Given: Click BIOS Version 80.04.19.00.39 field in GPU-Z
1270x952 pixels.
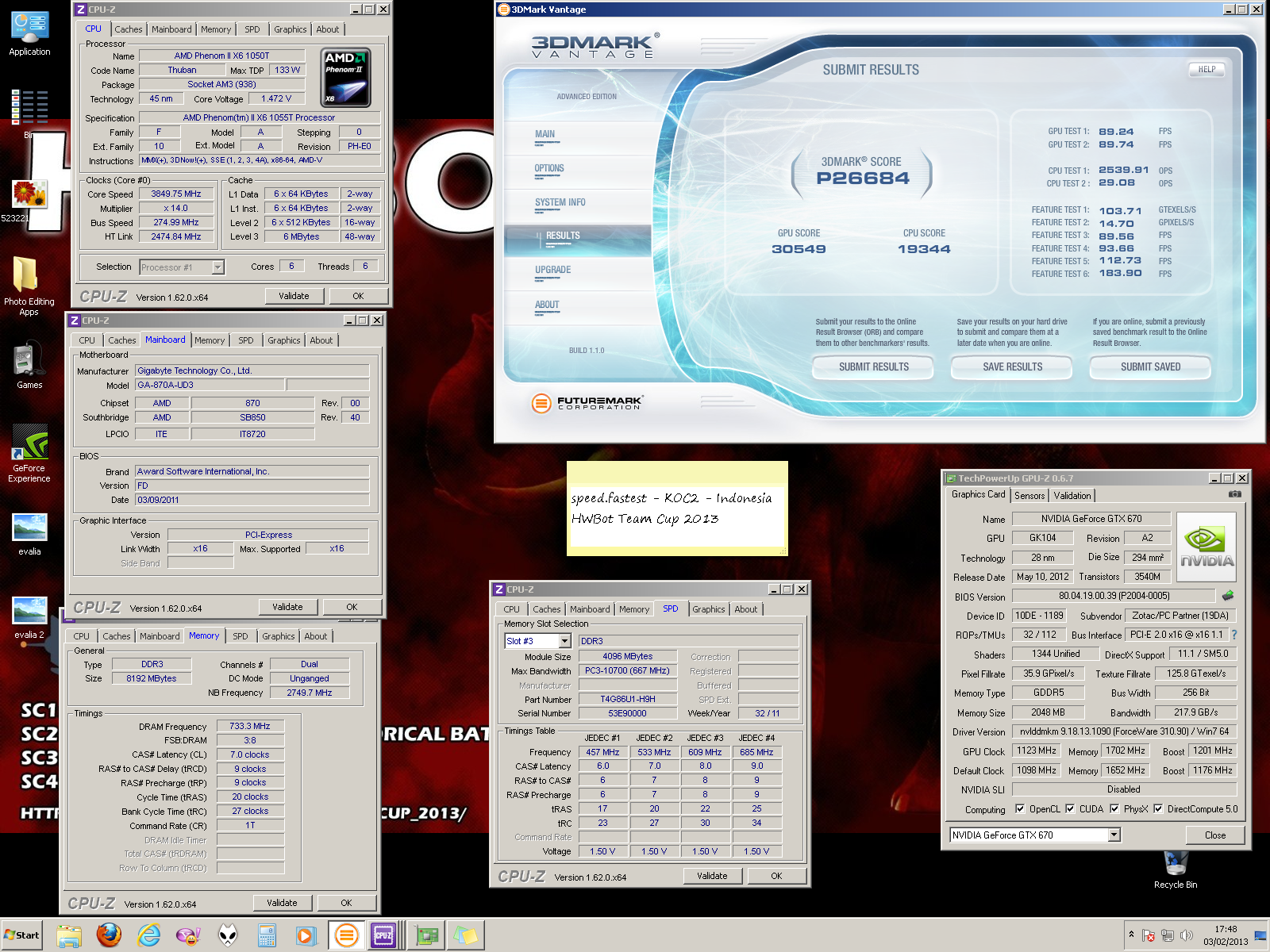Looking at the screenshot, I should click(1114, 596).
